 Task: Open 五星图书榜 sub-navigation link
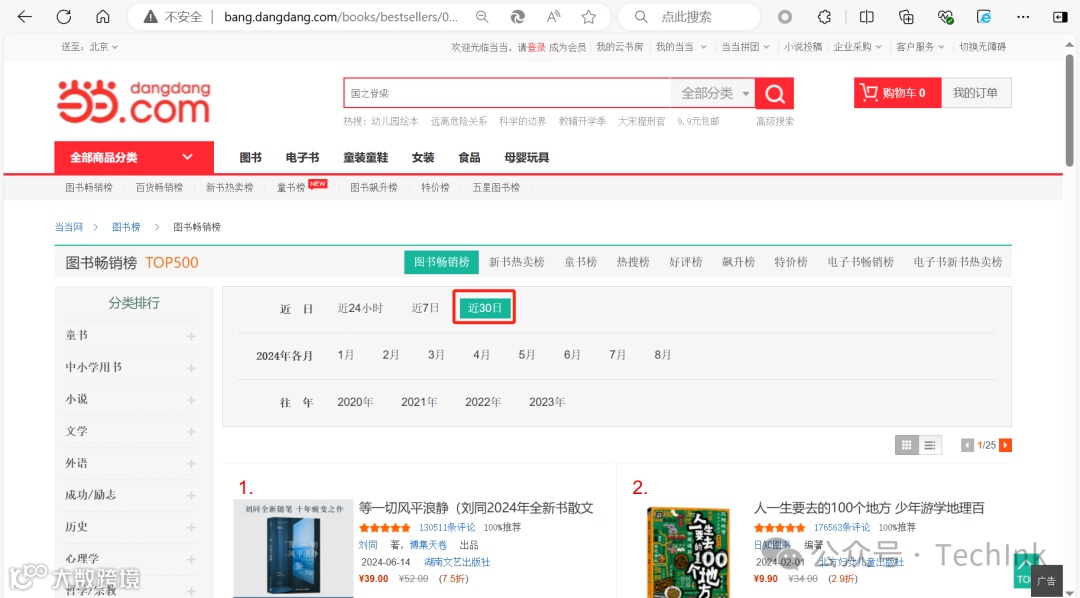point(496,187)
